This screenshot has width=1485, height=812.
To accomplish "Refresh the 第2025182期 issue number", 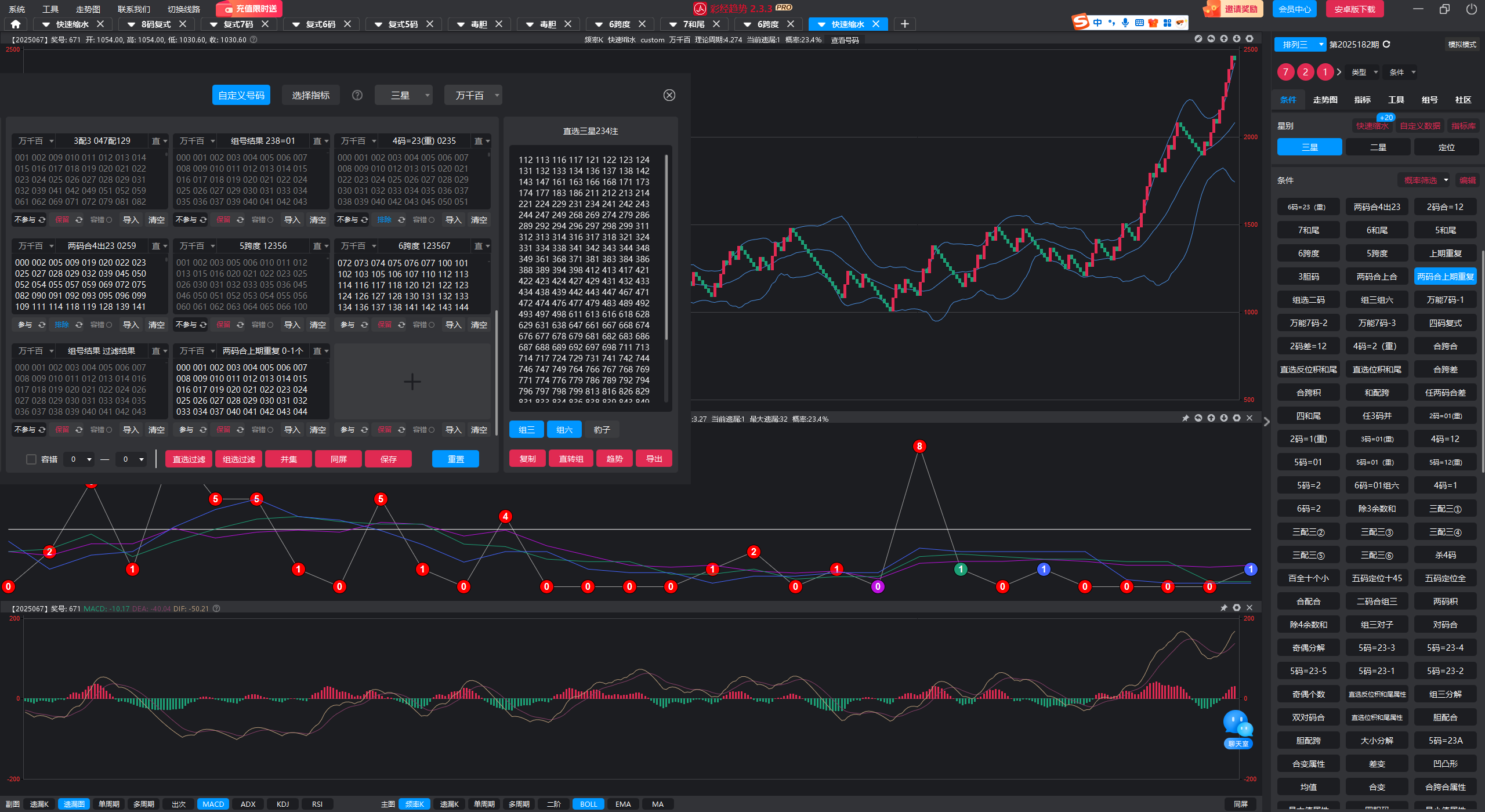I will (1386, 45).
